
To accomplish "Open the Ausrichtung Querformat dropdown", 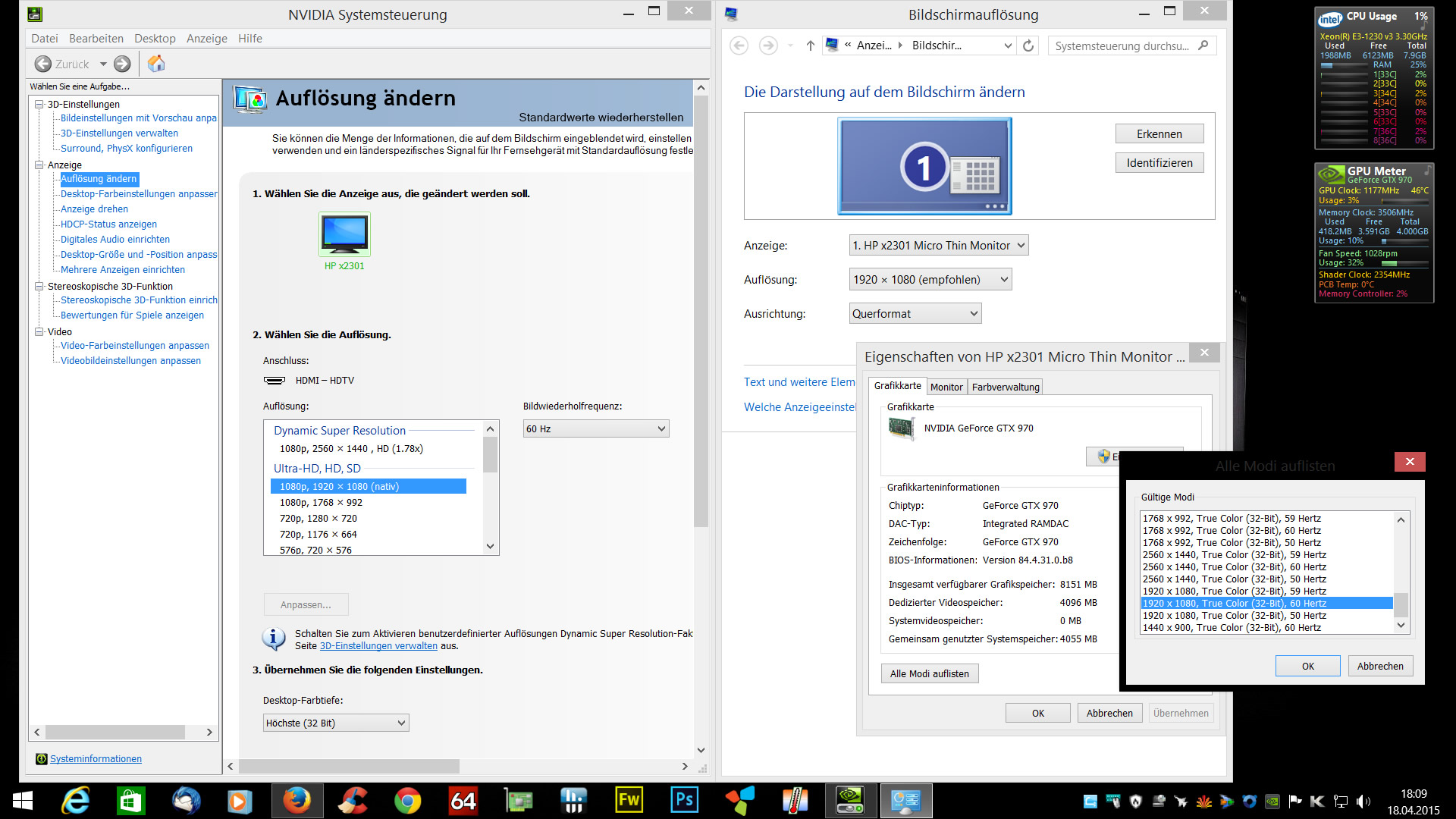I will point(915,314).
